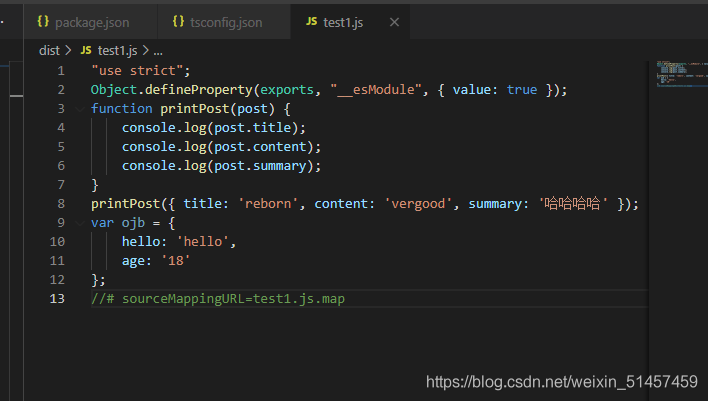Click Object.defineProperty on line 2
This screenshot has width=708, height=401.
[172, 90]
